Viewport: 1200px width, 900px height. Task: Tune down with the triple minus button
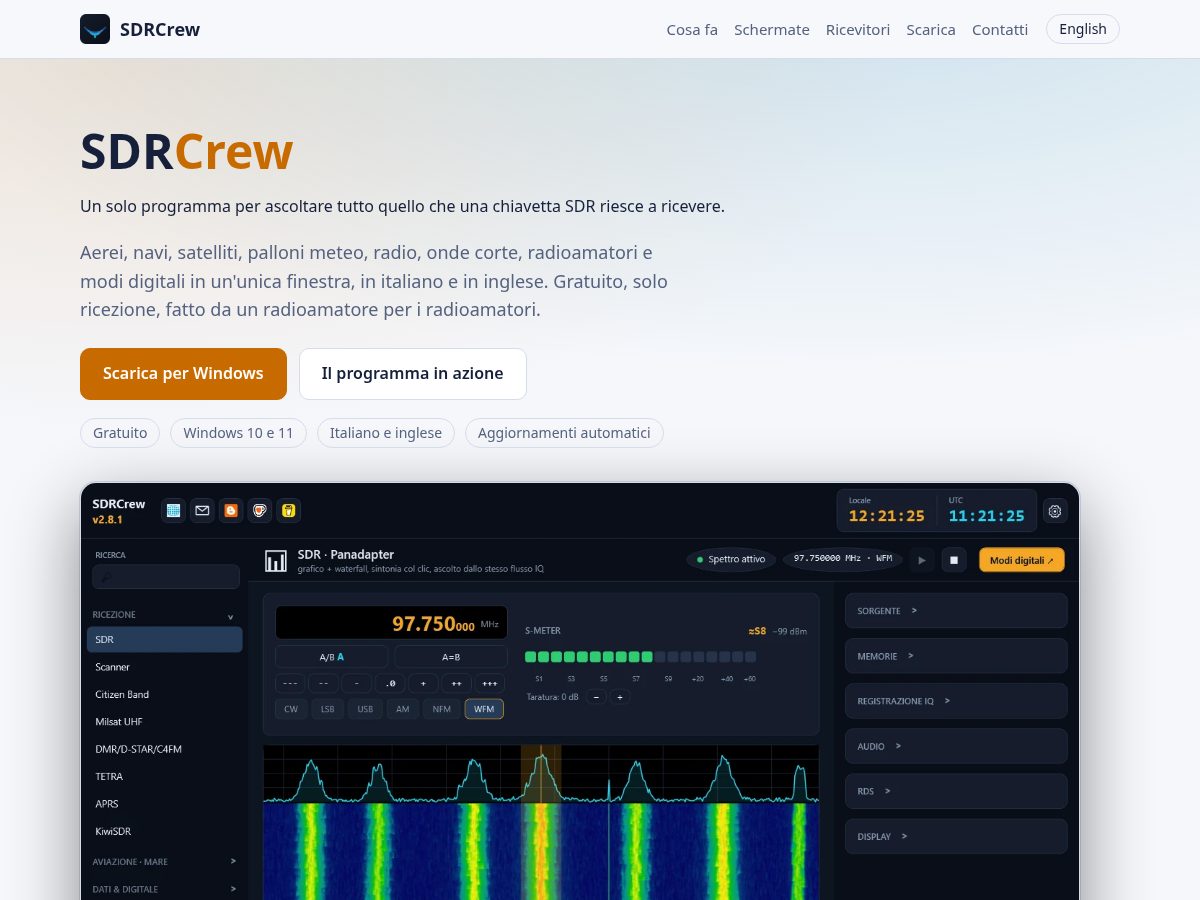pyautogui.click(x=290, y=684)
